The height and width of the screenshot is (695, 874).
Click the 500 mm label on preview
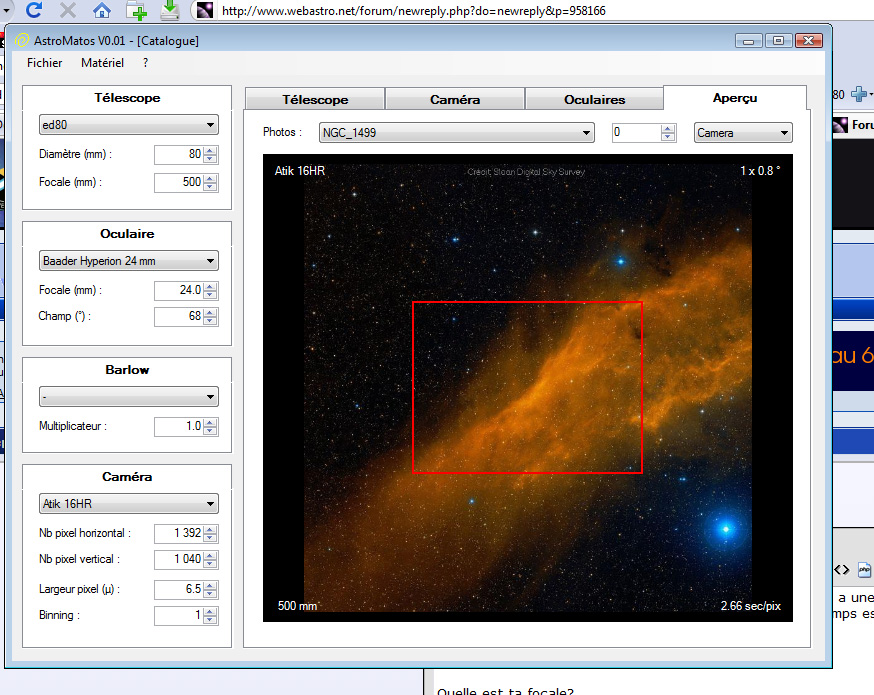coord(297,606)
